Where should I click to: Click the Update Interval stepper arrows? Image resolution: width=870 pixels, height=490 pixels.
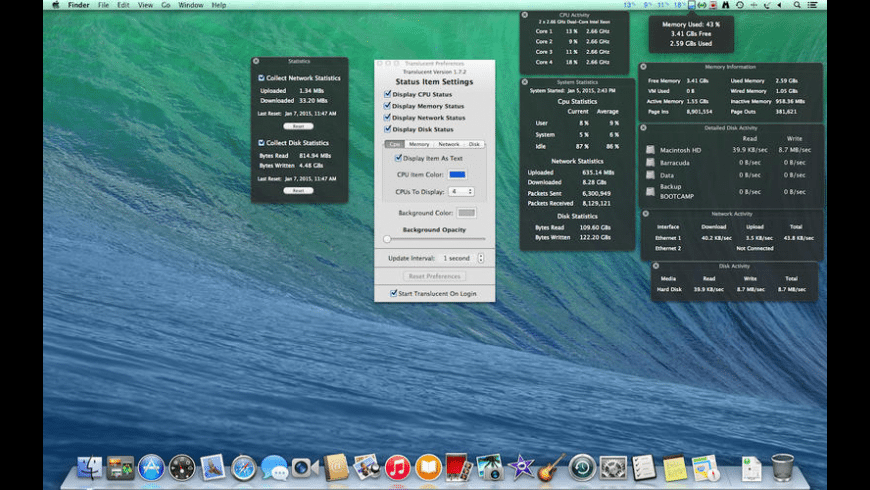[480, 258]
